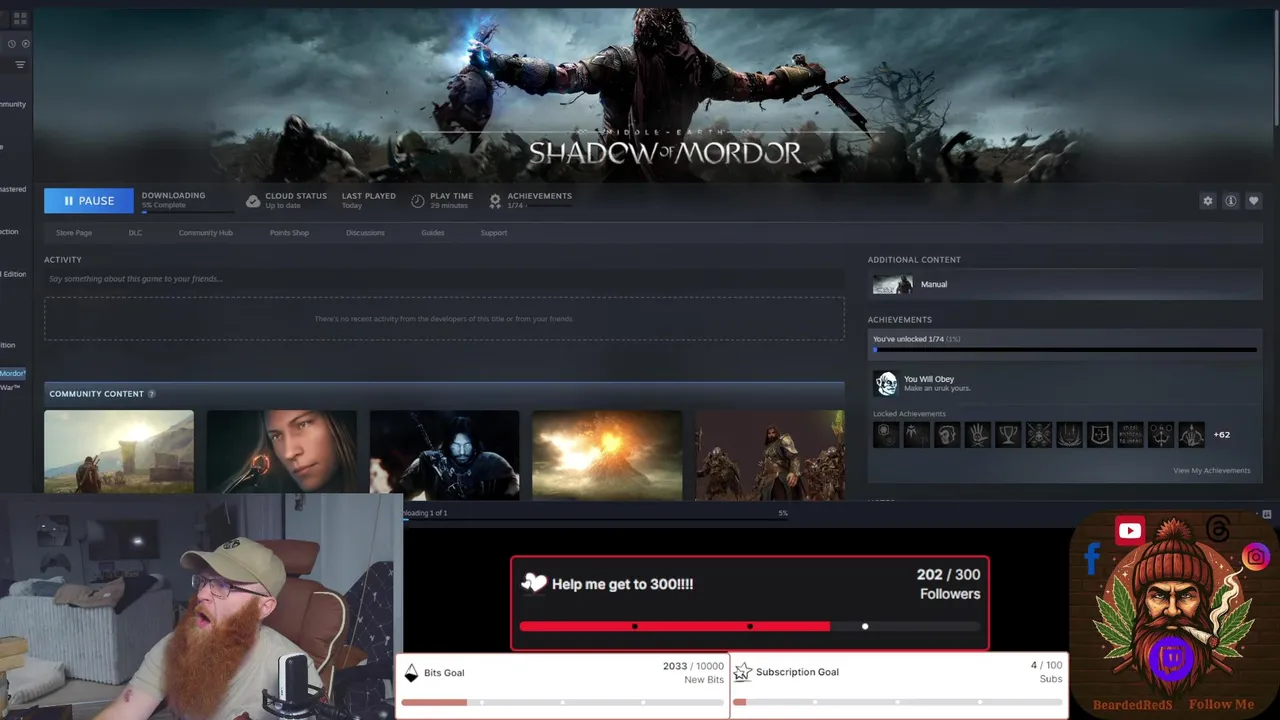1280x720 pixels.
Task: Open the elf face portrait artwork
Action: (282, 454)
